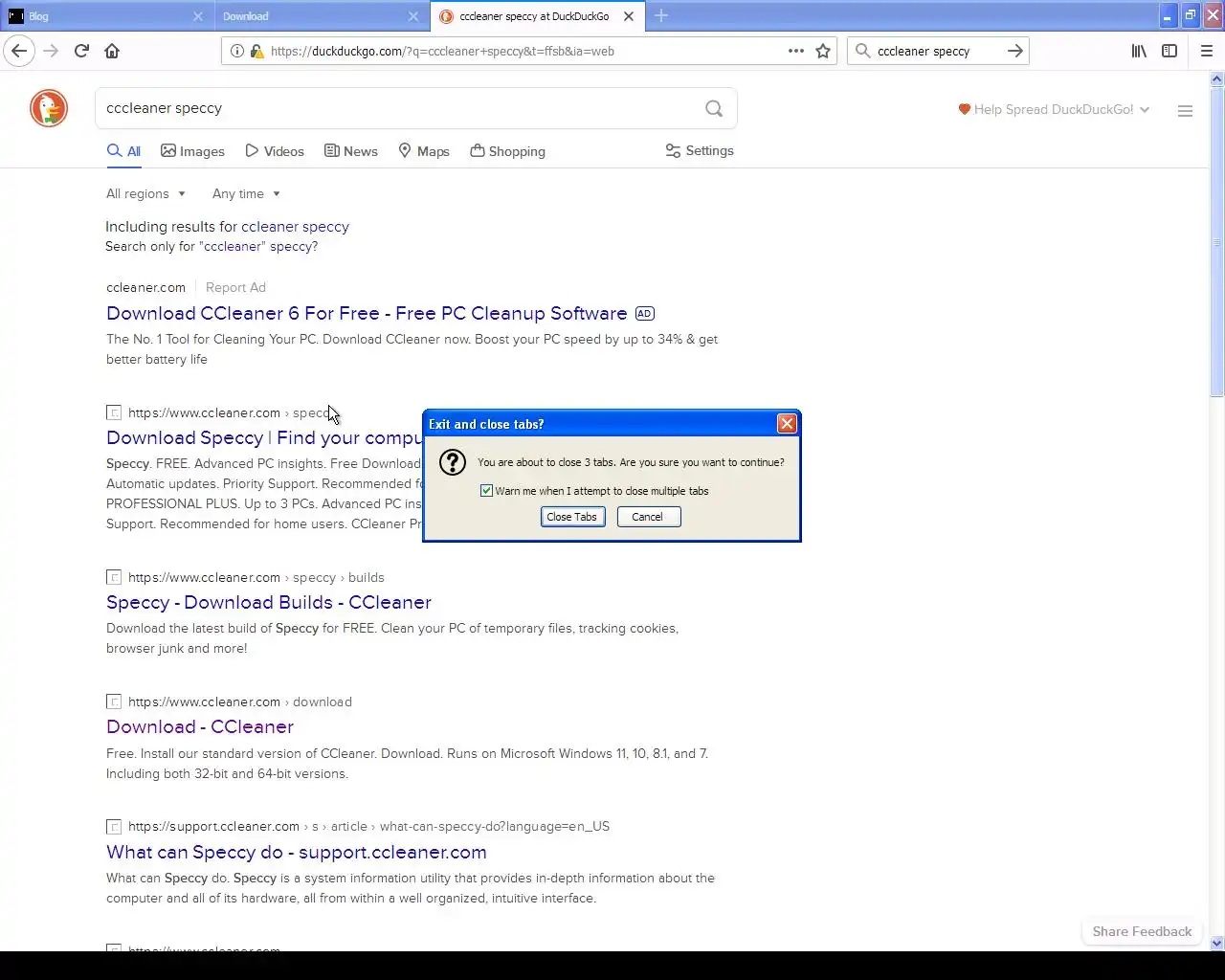Click ccleaner.com ad domain text
Viewport: 1225px width, 980px height.
pyautogui.click(x=145, y=287)
